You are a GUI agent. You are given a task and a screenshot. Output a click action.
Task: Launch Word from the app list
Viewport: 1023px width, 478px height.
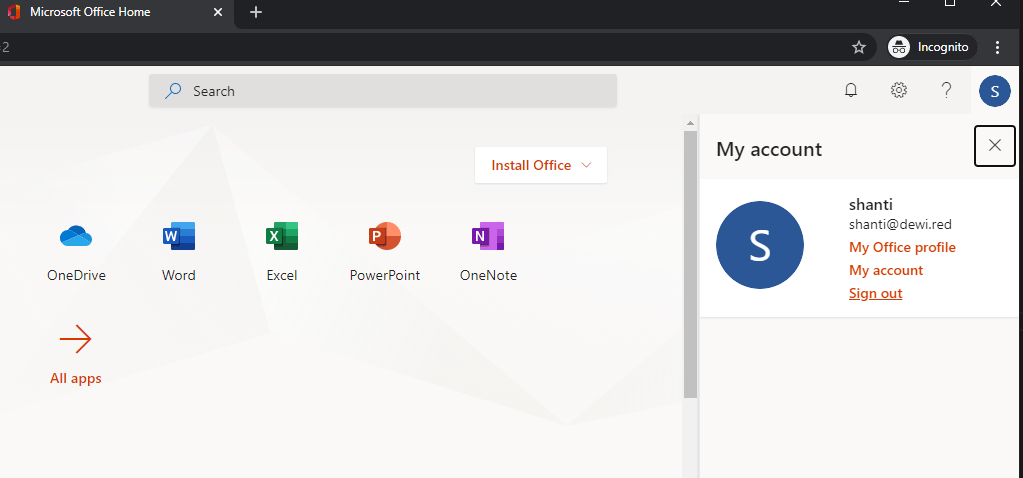click(179, 237)
